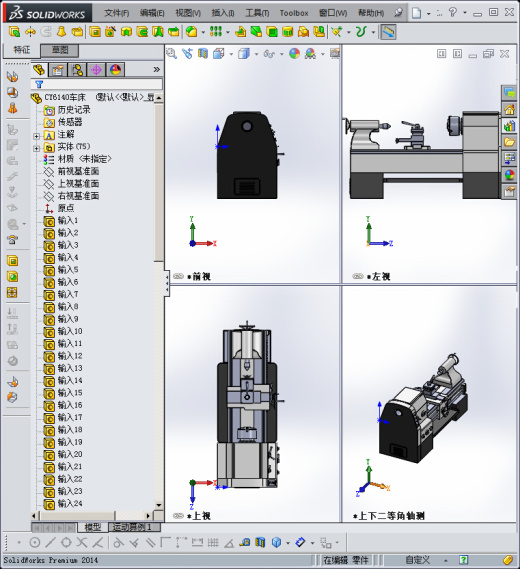
Task: Pick the Extruded Cut tool icon
Action: coord(95,32)
